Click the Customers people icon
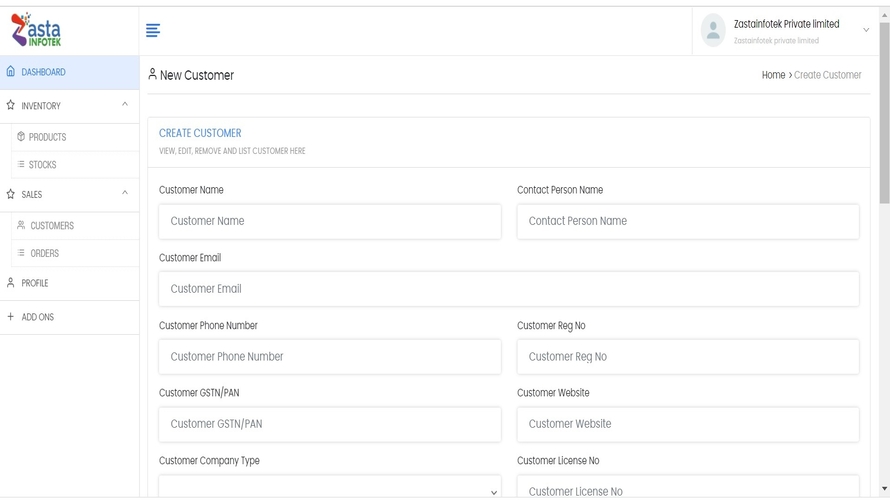Screen dimensions: 890x500 tap(21, 226)
